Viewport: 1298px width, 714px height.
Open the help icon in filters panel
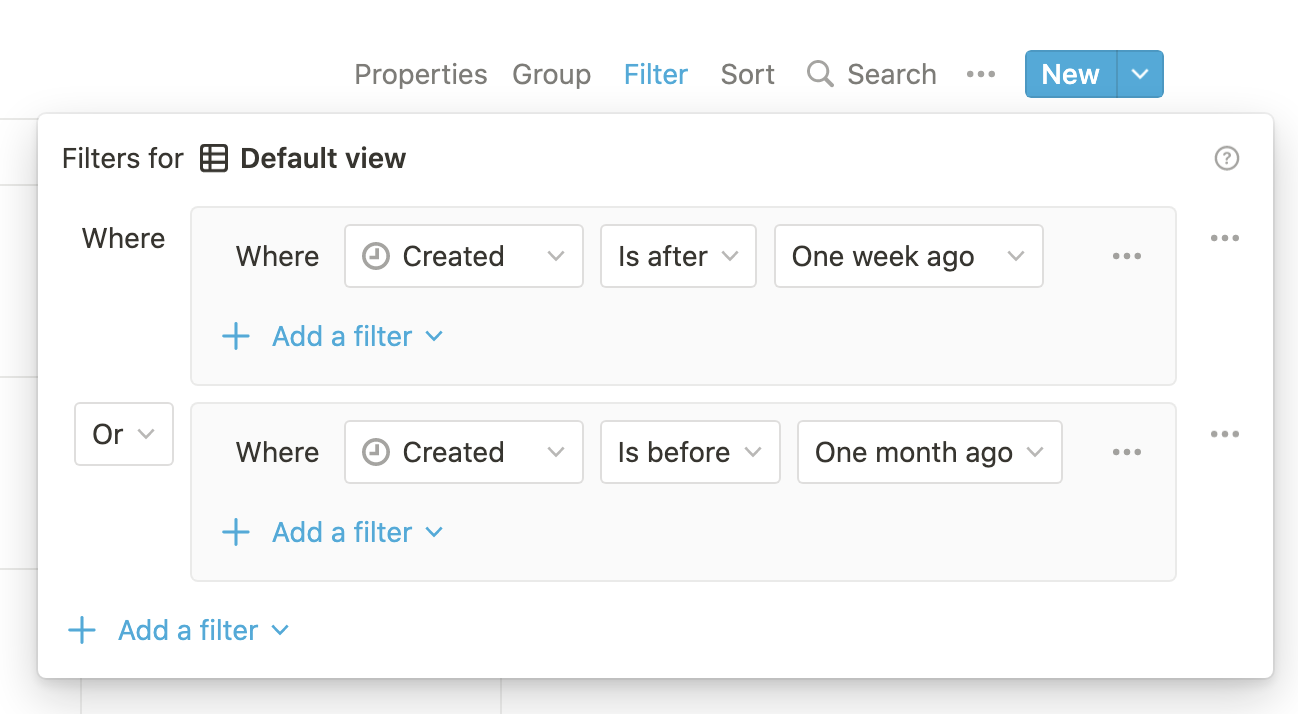[1227, 158]
